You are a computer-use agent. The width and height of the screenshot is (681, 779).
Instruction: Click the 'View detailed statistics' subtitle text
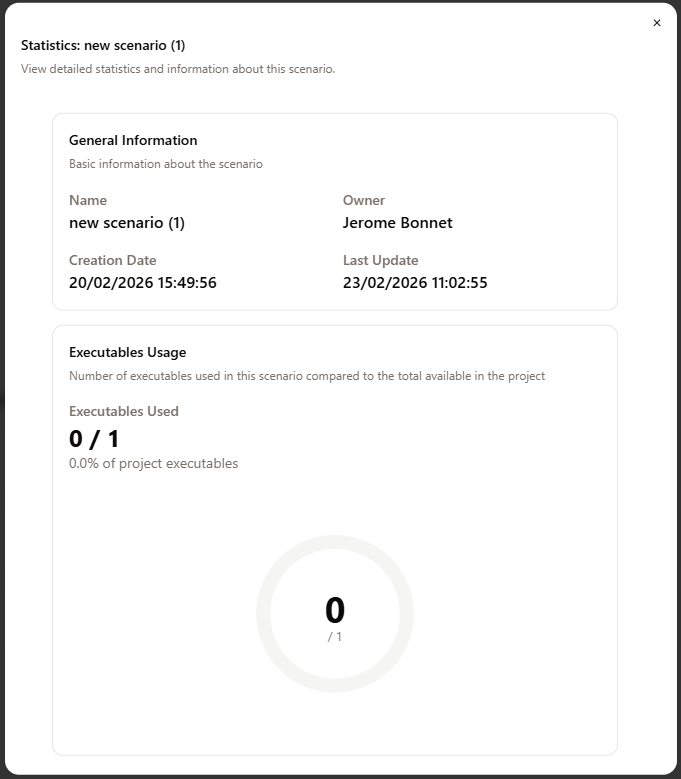[x=178, y=69]
